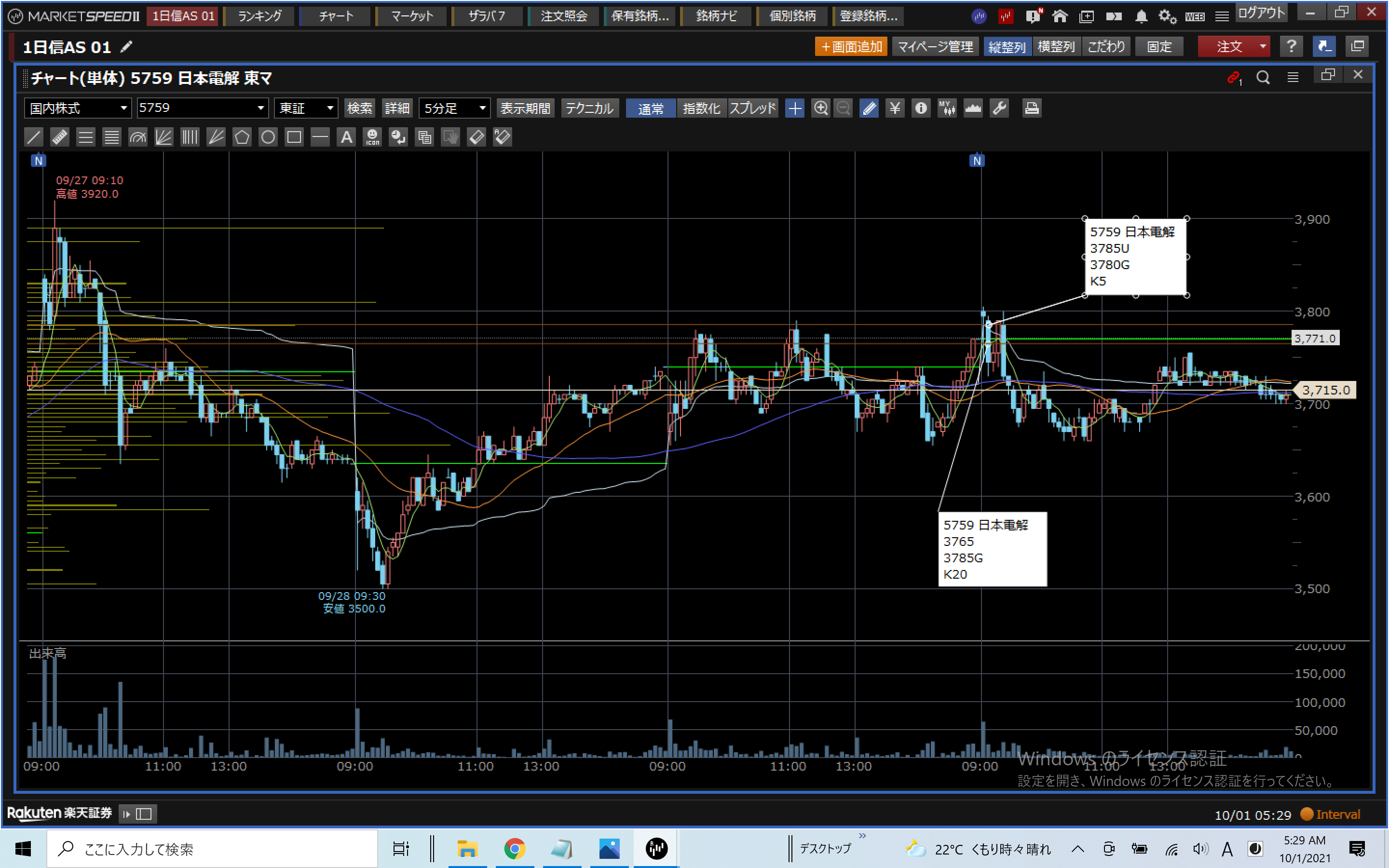The image size is (1389, 868).
Task: Select the Fibonacci fan drawing tool
Action: click(x=163, y=137)
